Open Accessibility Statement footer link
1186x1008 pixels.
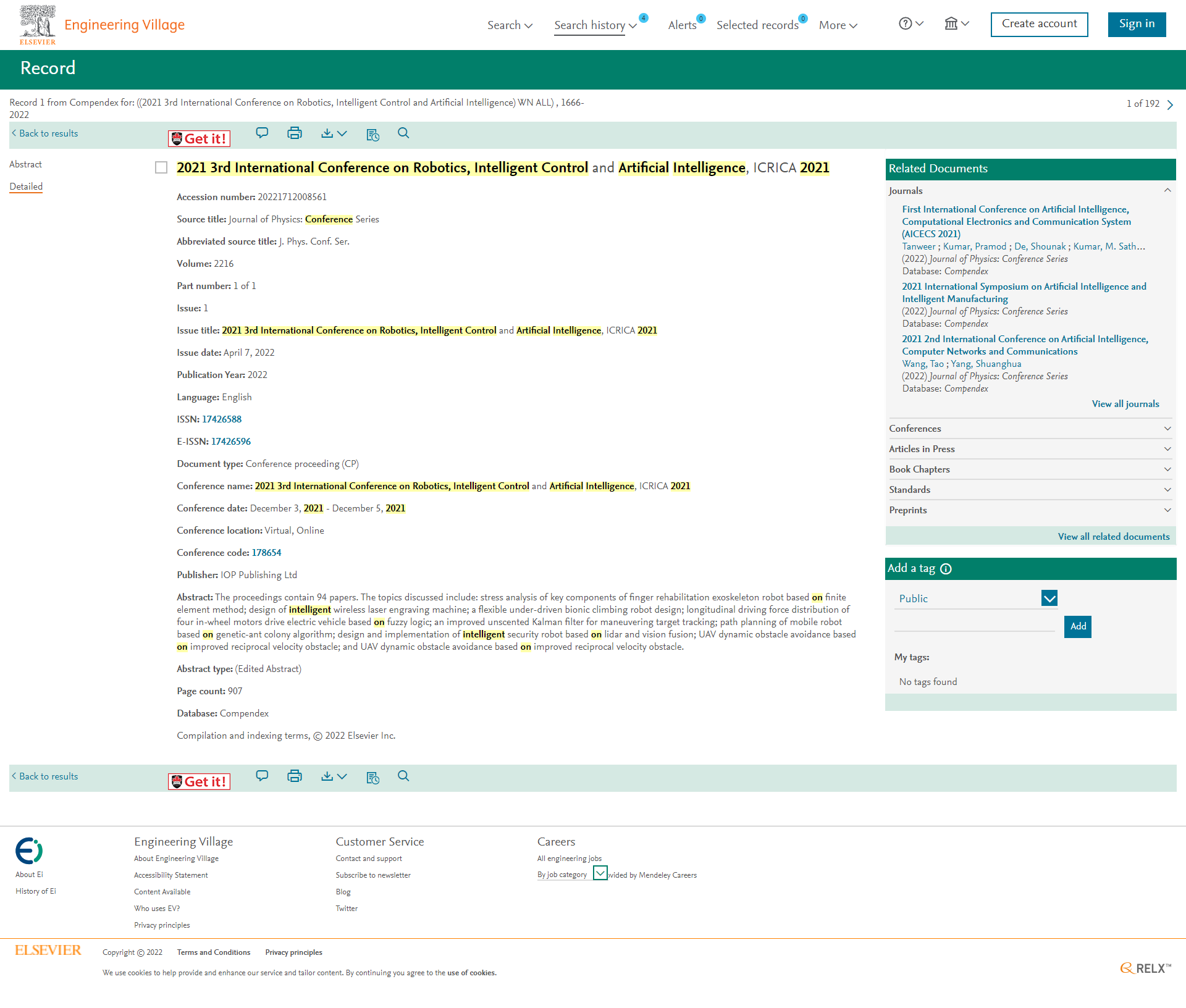point(170,875)
